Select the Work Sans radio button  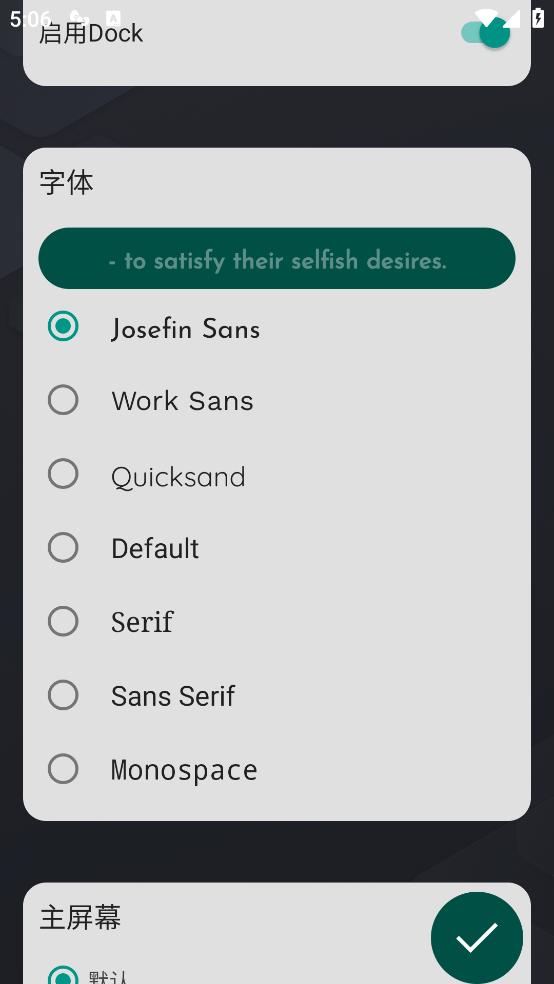click(63, 400)
